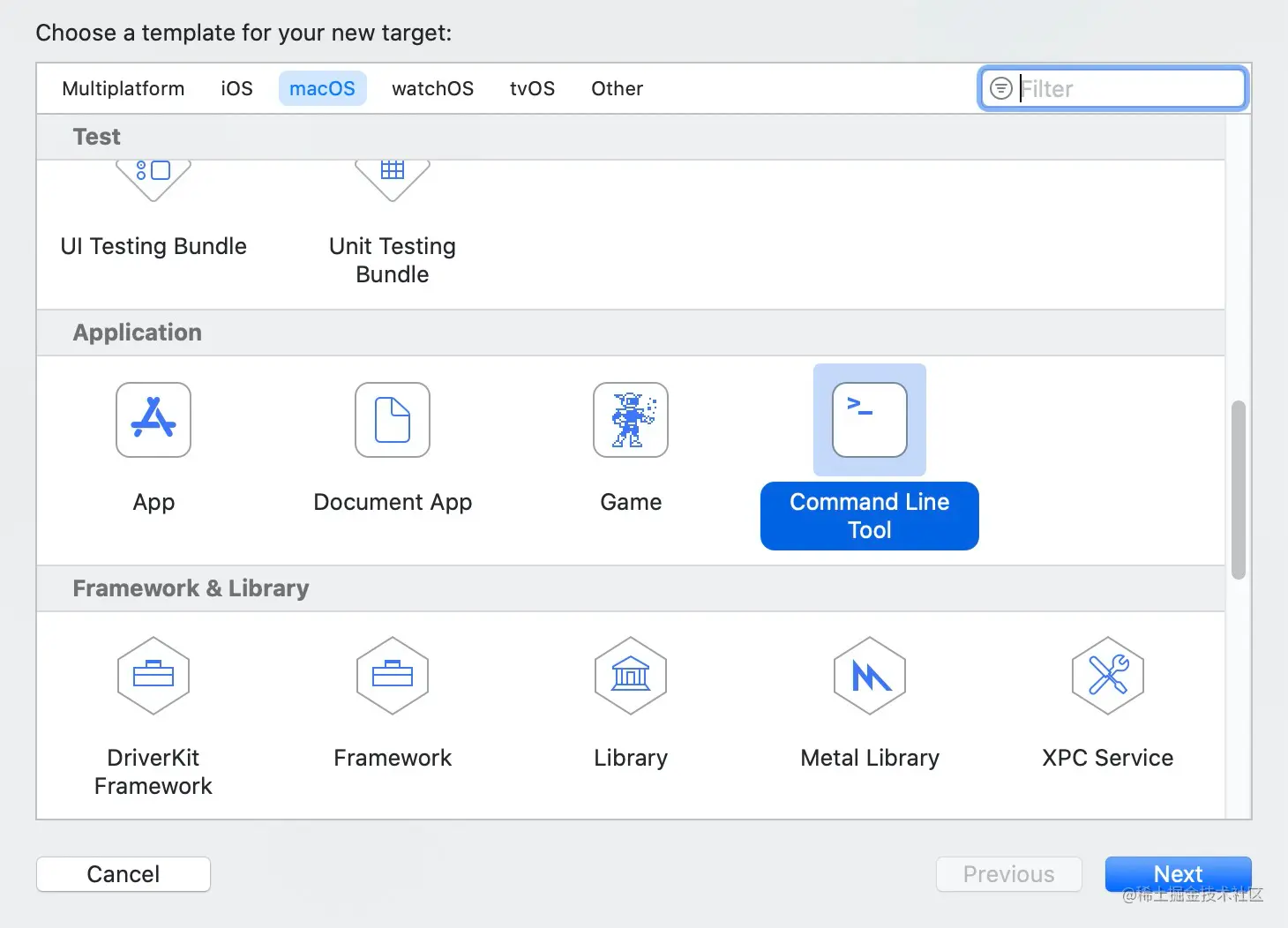
Task: Choose the DriverKit Framework icon
Action: [x=154, y=676]
